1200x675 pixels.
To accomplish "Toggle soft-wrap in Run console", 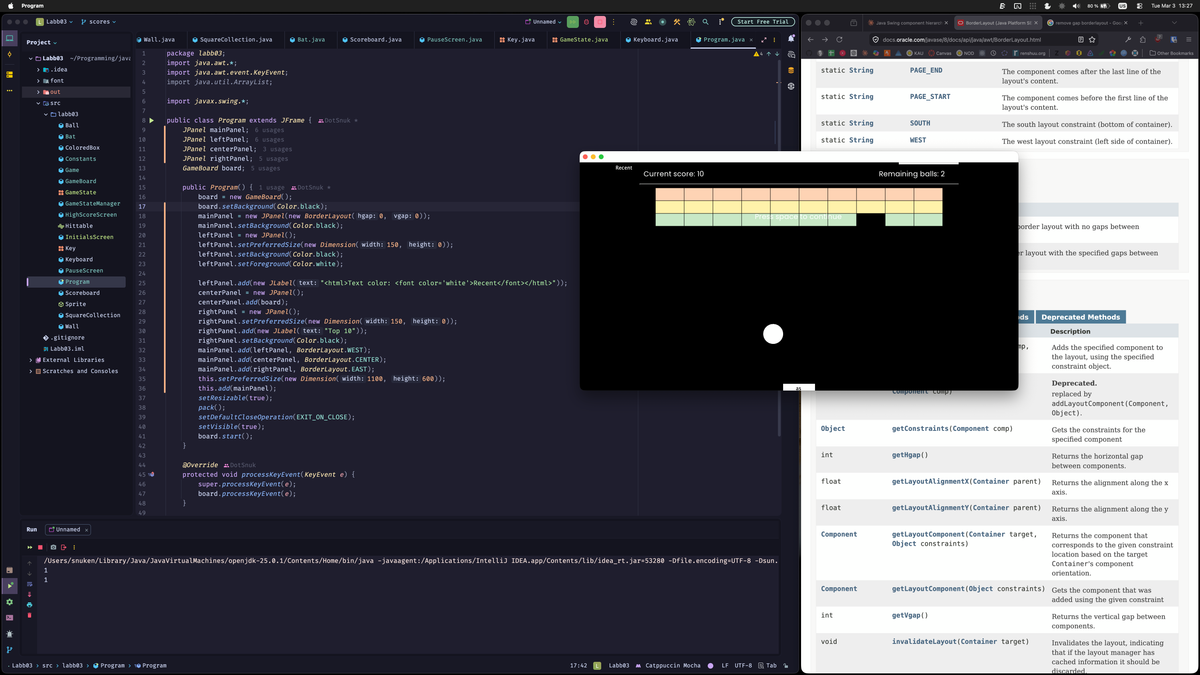I will (x=30, y=583).
